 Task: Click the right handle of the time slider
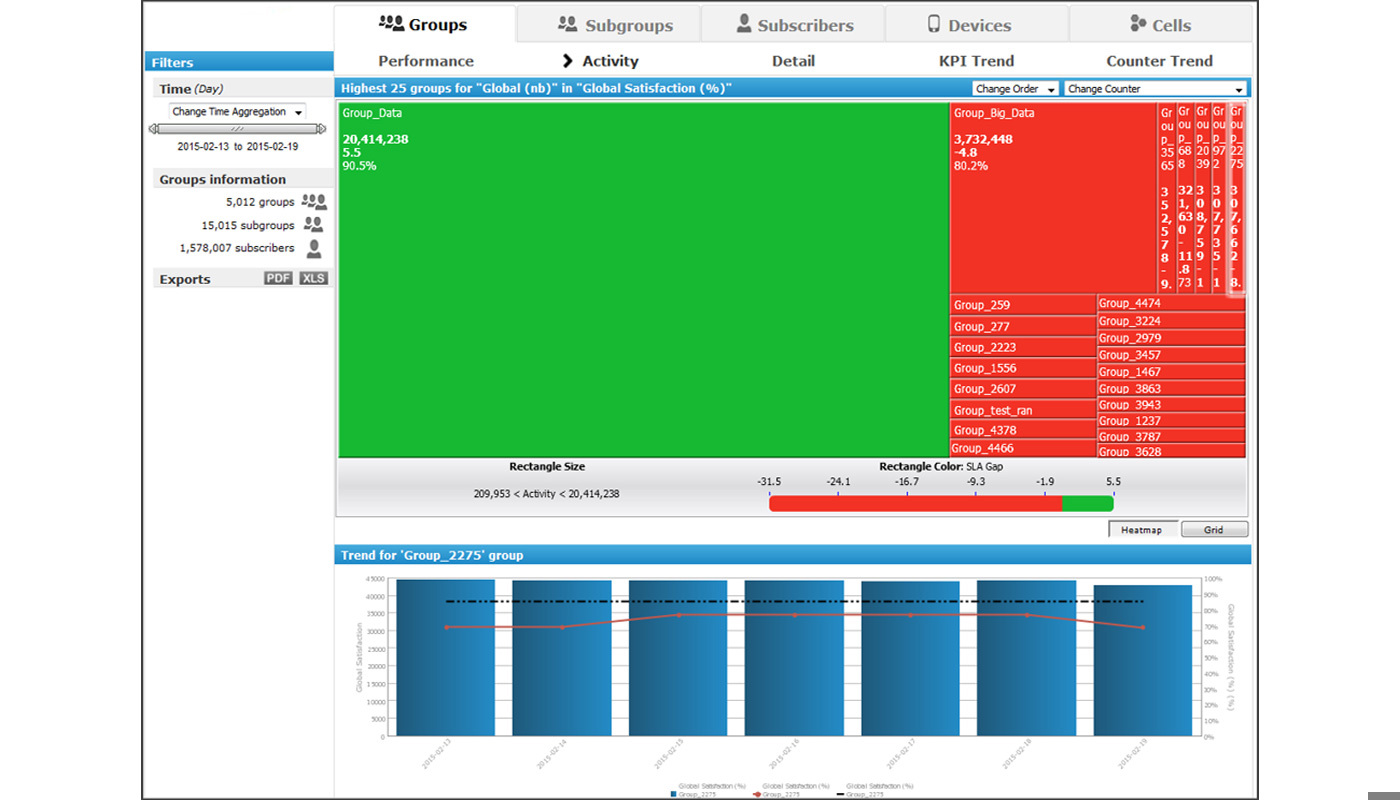[x=322, y=129]
